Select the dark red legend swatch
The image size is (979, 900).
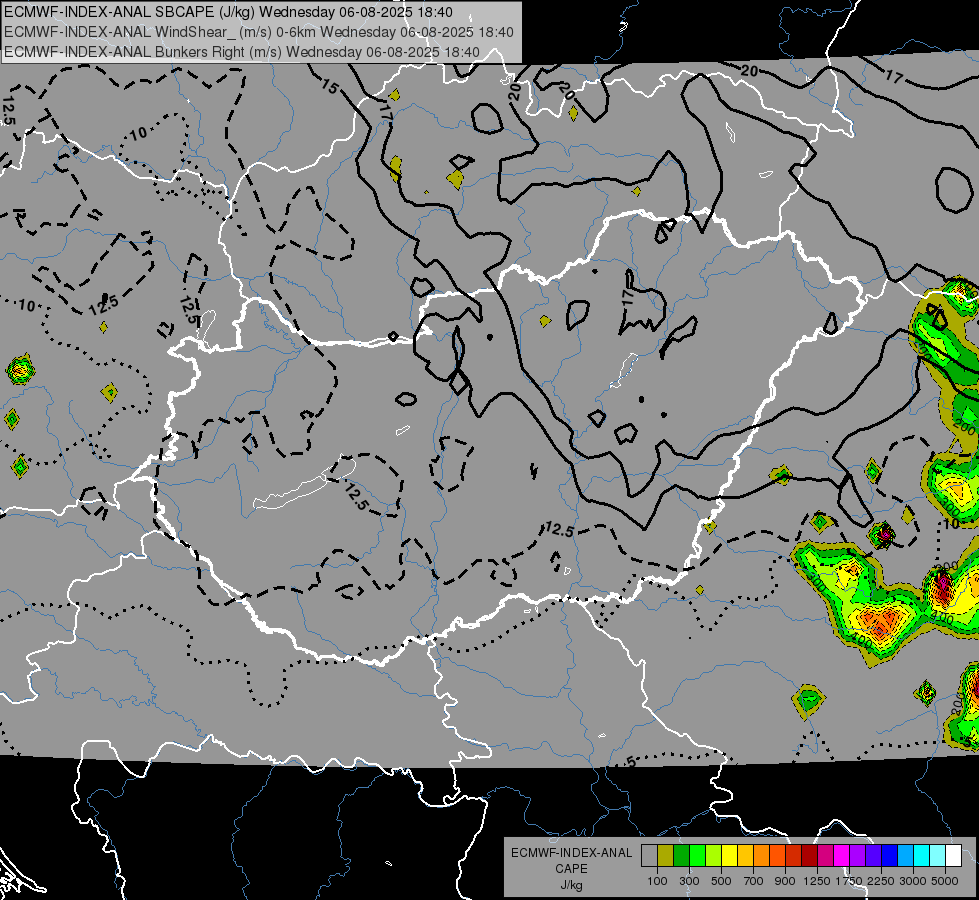[809, 856]
